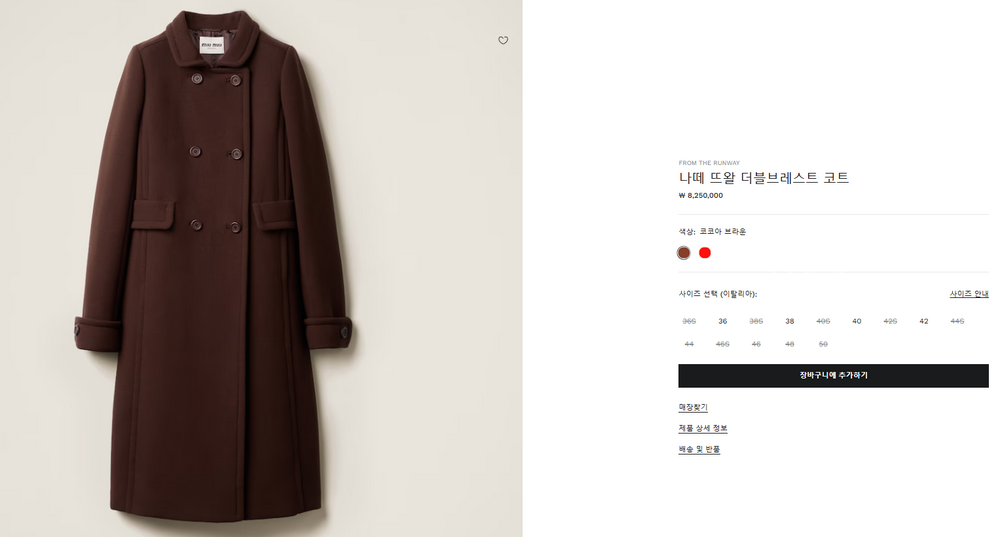Select the cocoa brown color swatch
Viewport: 1000px width, 537px height.
[x=684, y=253]
